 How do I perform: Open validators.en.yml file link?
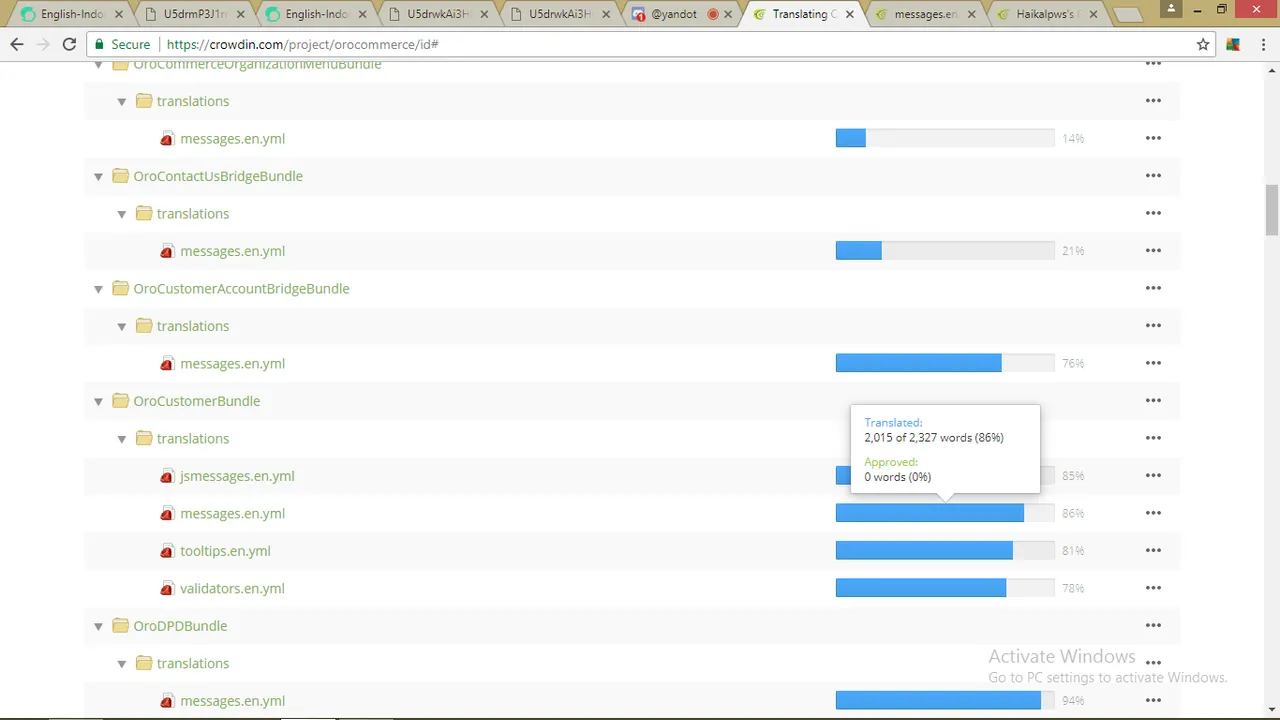(x=232, y=588)
